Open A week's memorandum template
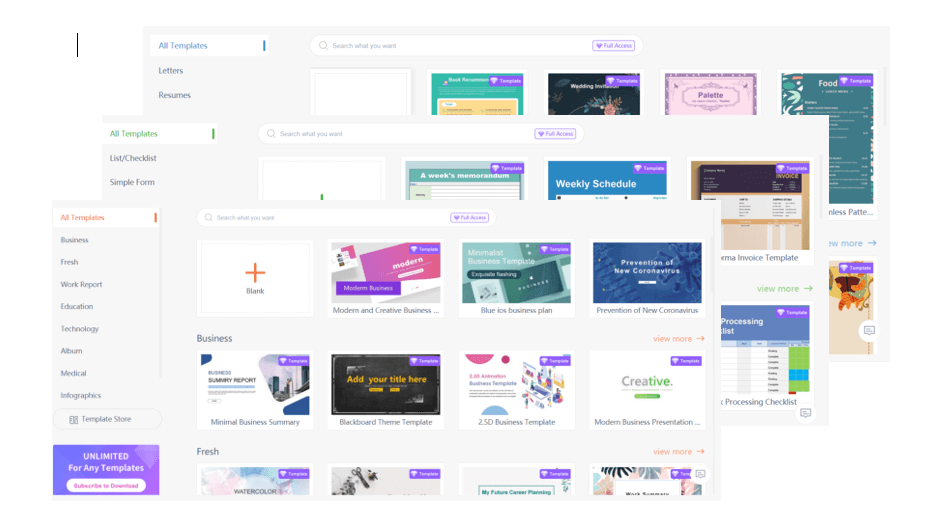The width and height of the screenshot is (932, 532). coord(464,180)
